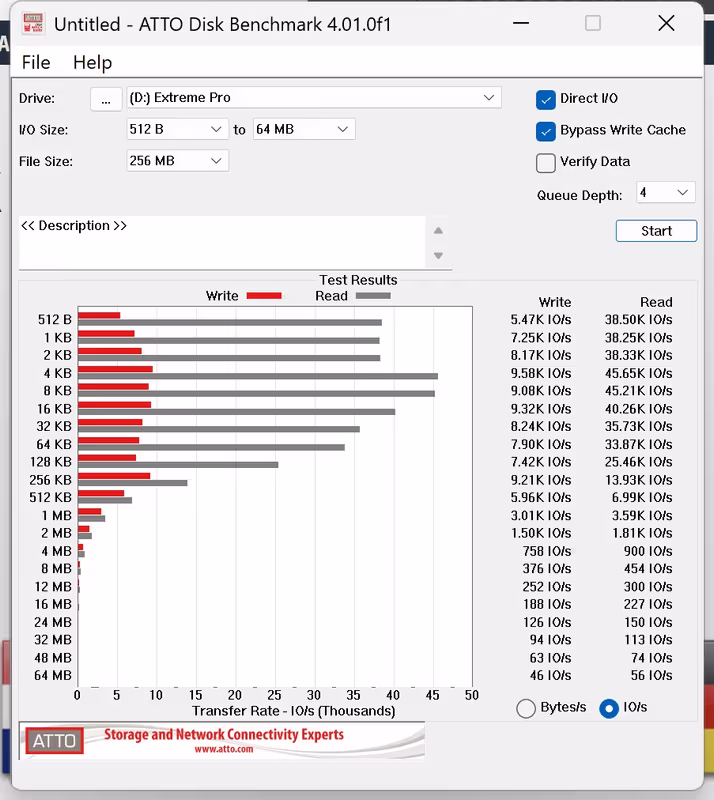The width and height of the screenshot is (714, 800).
Task: Disable Bypass Write Cache checkbox
Action: pyautogui.click(x=546, y=131)
